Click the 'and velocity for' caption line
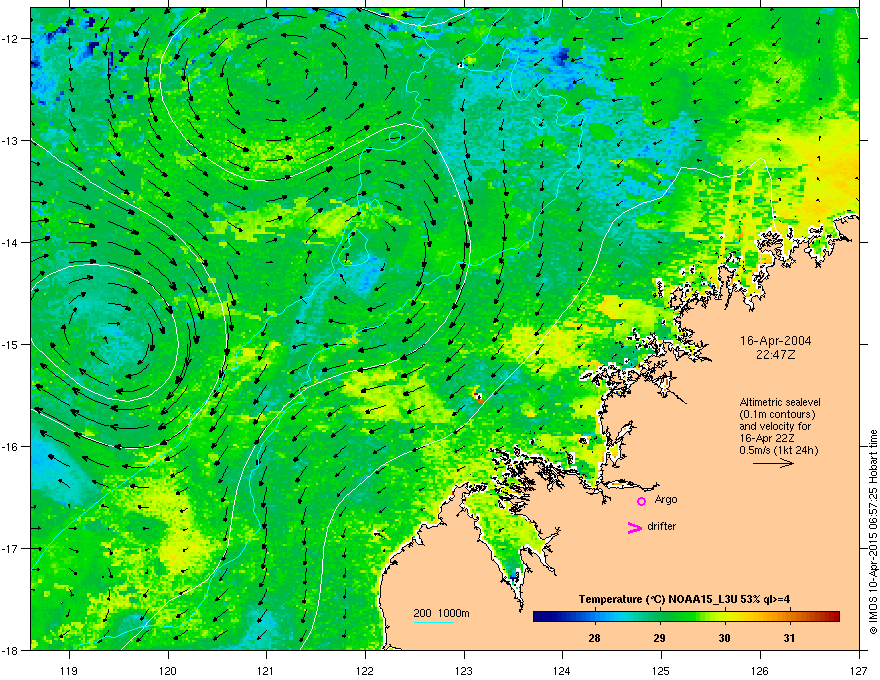The height and width of the screenshot is (680, 880). click(x=774, y=426)
